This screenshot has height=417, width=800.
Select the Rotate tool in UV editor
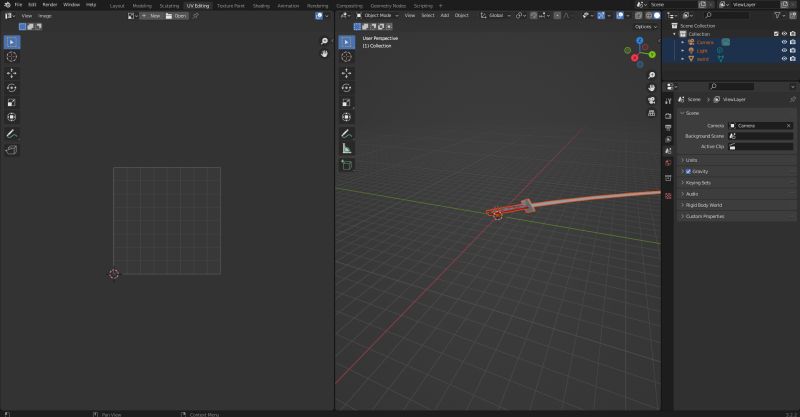12,88
